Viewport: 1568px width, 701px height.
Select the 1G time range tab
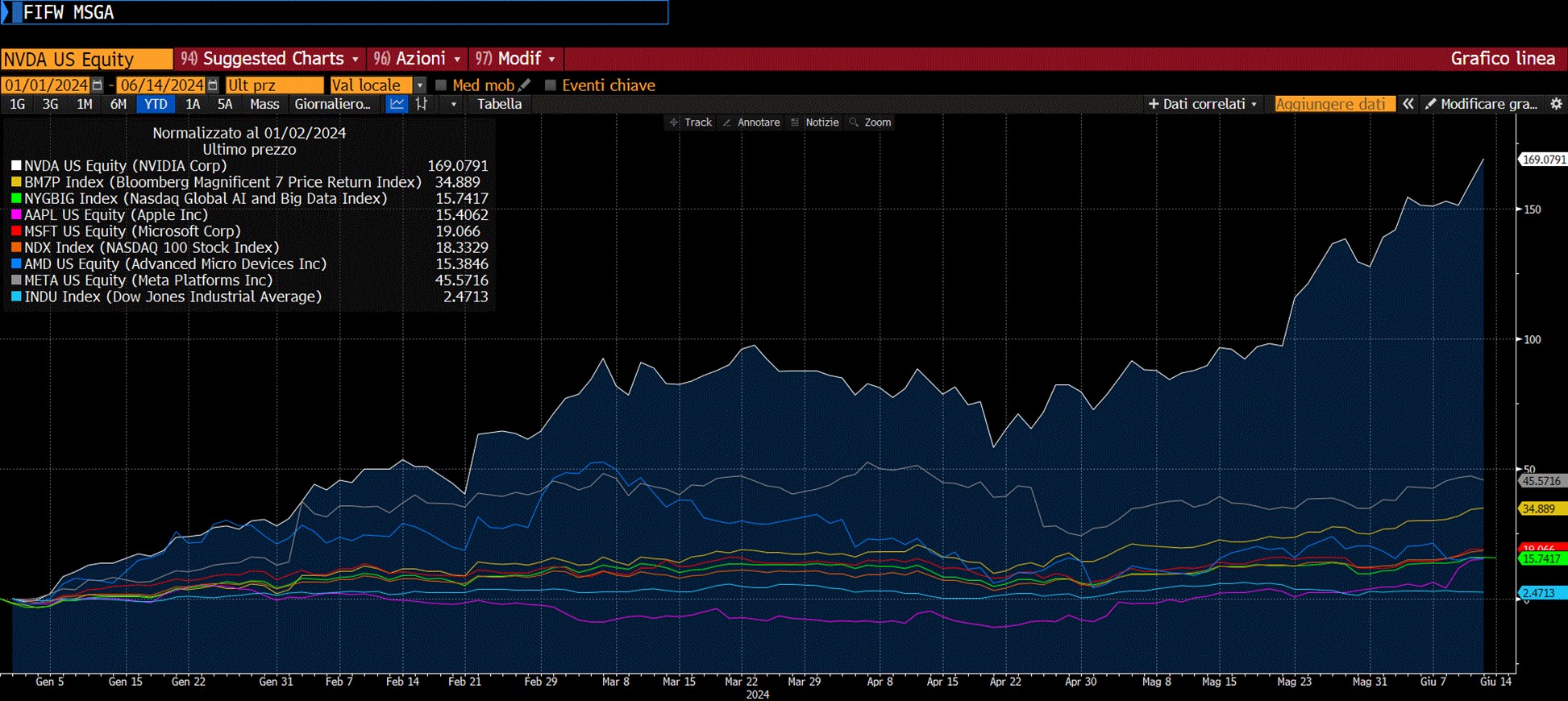pos(17,104)
